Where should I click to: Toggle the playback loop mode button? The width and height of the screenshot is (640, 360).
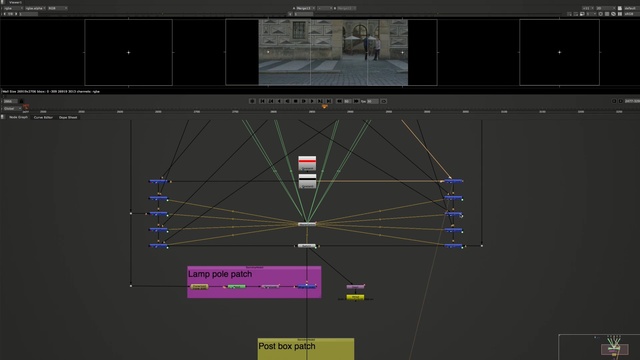pyautogui.click(x=384, y=101)
